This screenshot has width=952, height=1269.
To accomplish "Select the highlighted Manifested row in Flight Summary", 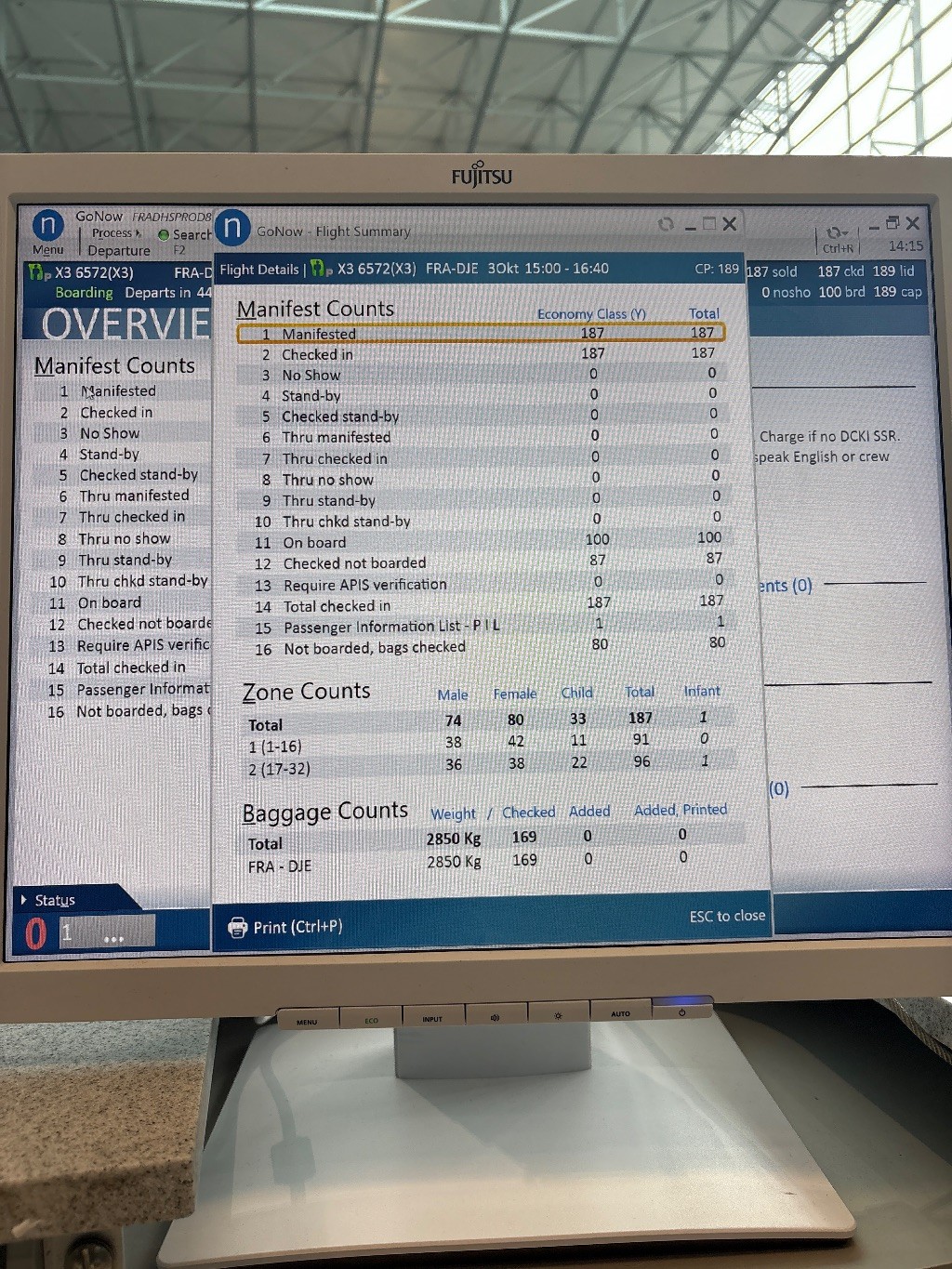I will [480, 333].
